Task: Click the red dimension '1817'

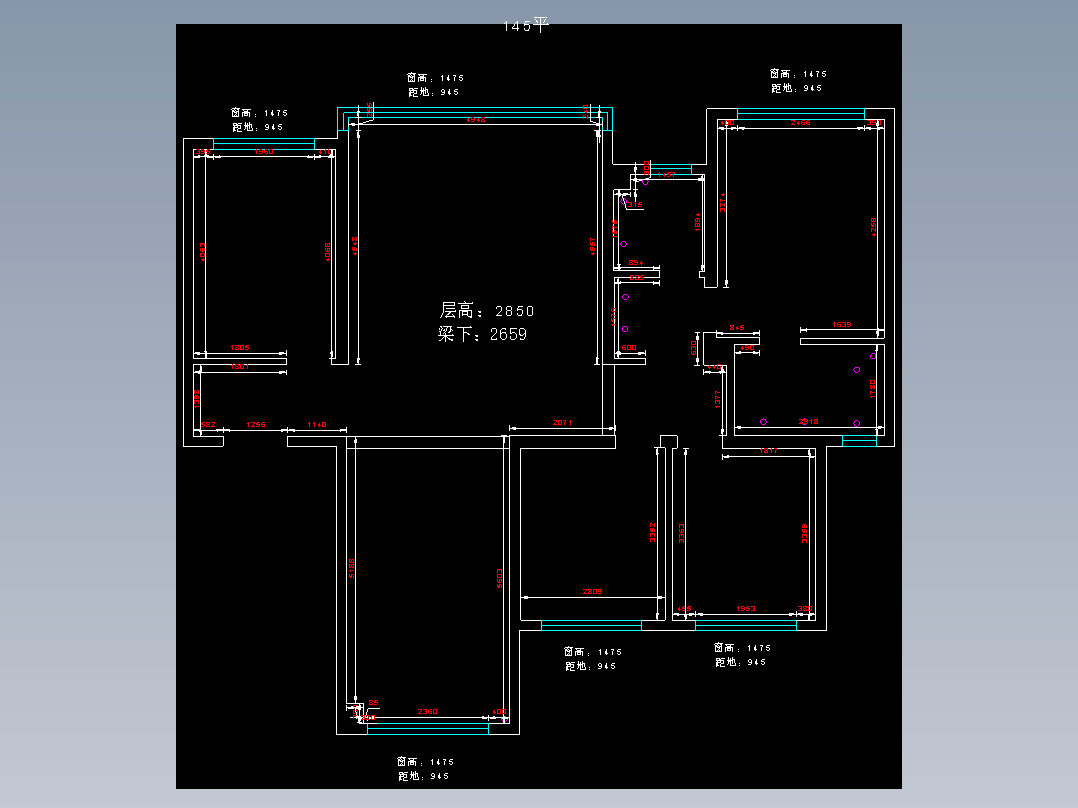Action: (769, 451)
